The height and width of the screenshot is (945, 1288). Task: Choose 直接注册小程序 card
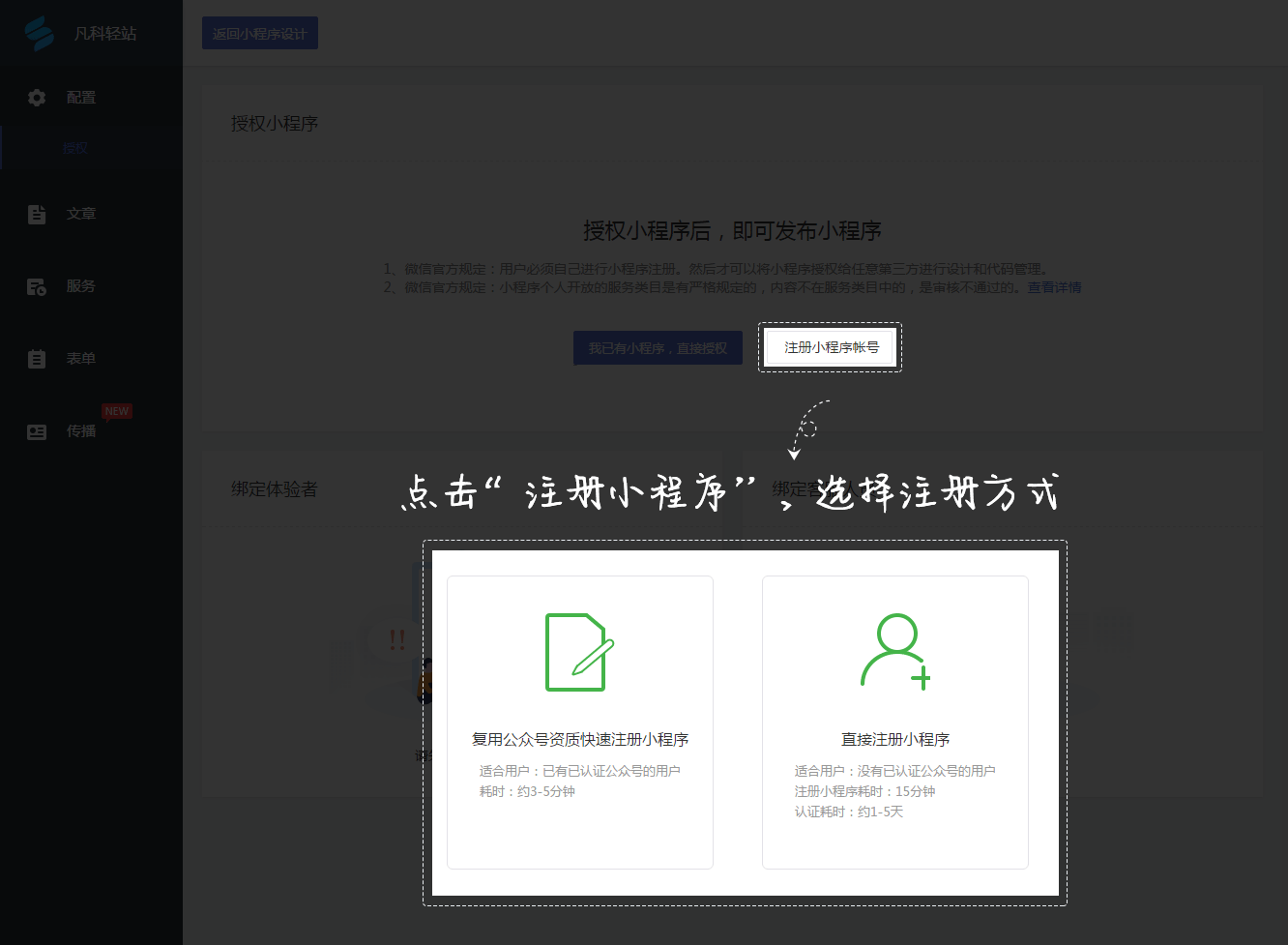tap(895, 723)
